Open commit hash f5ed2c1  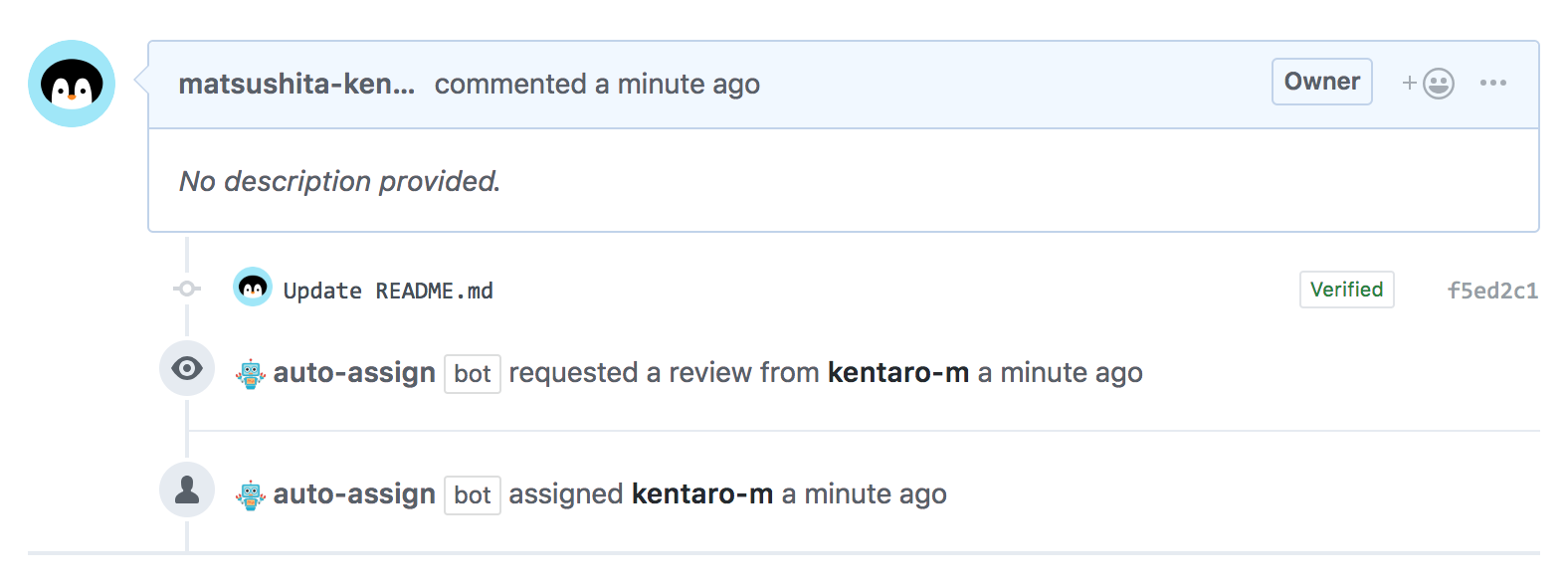[1491, 291]
